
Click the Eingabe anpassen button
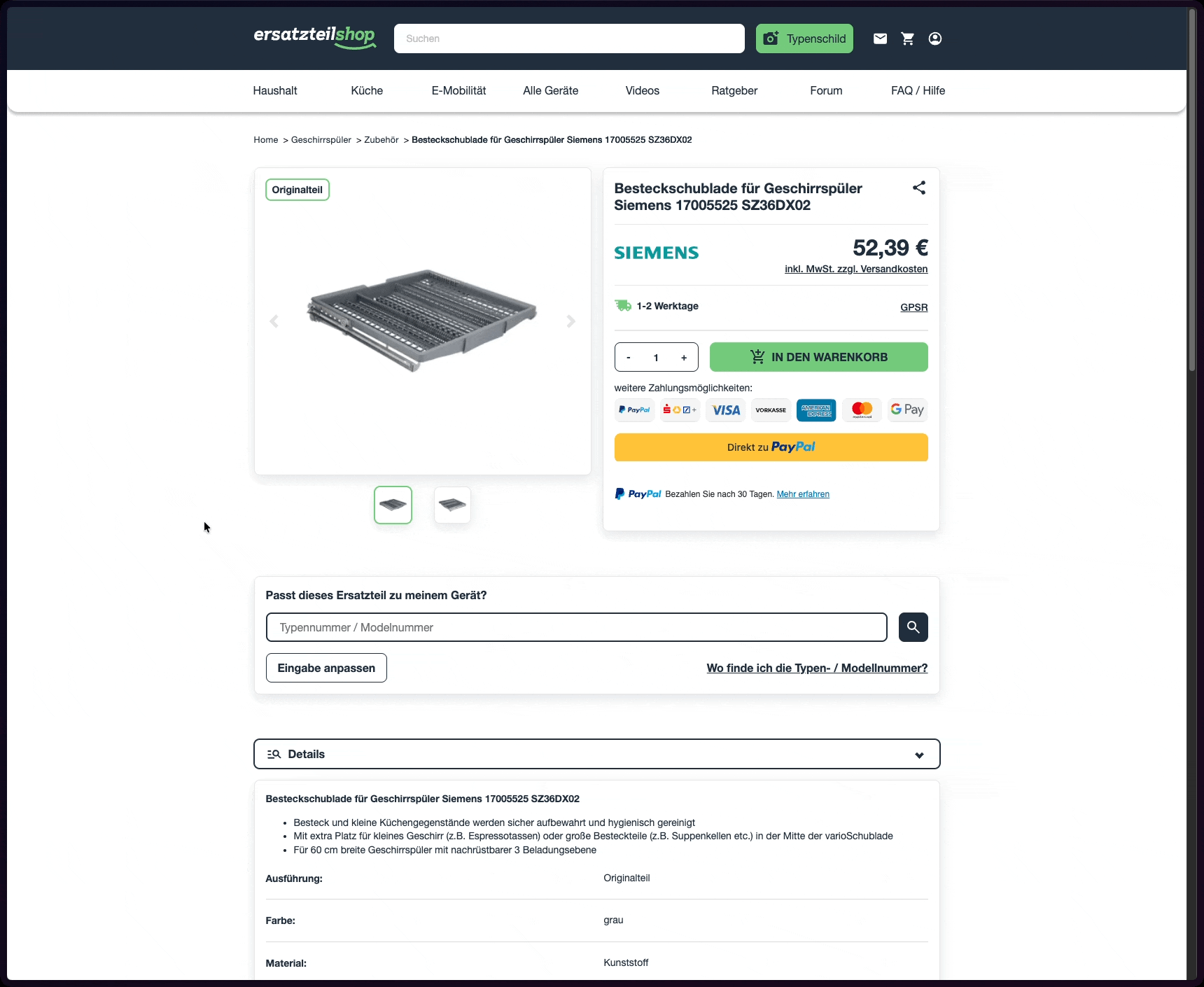[x=326, y=668]
